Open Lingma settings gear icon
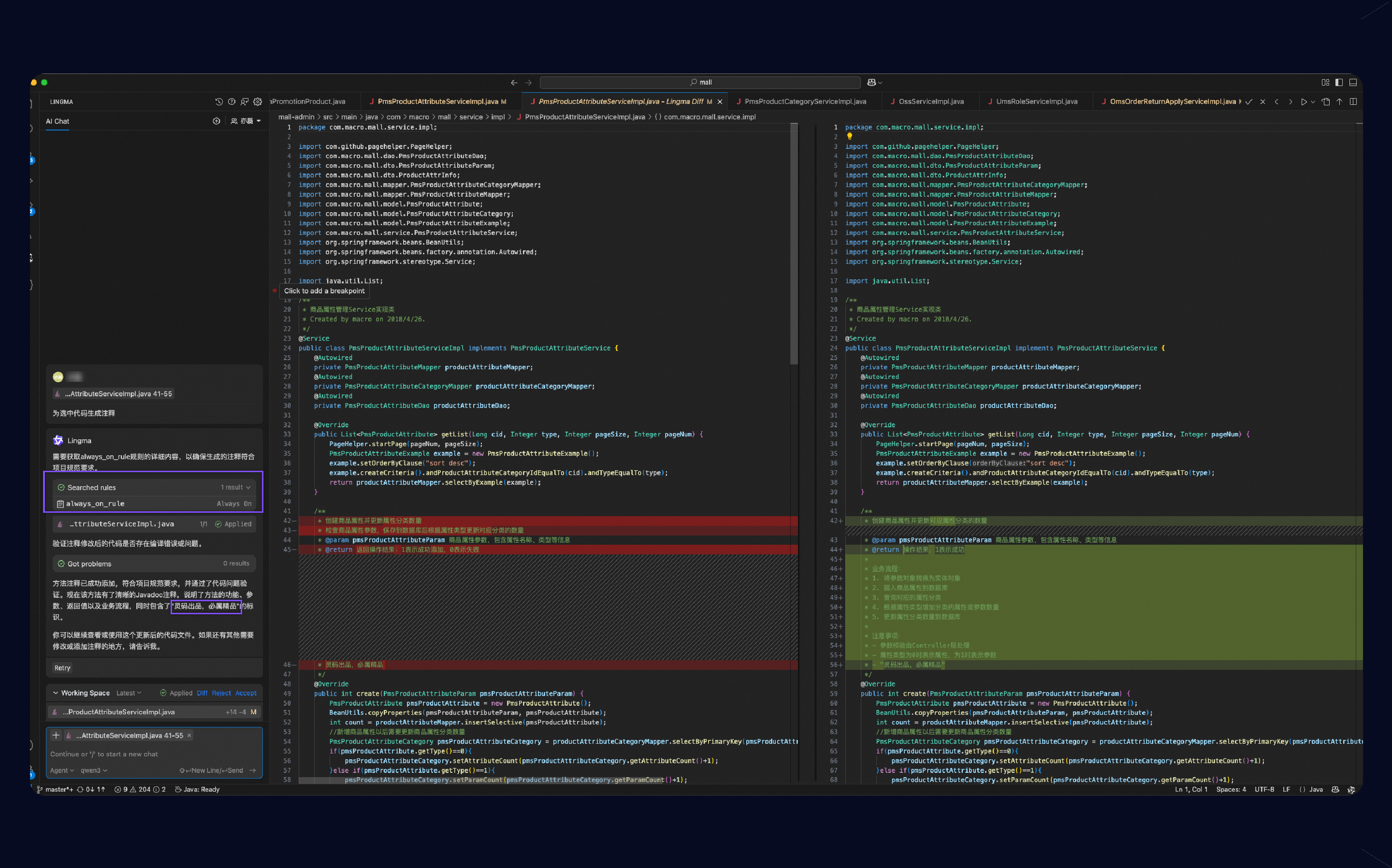This screenshot has width=1392, height=868. point(258,101)
